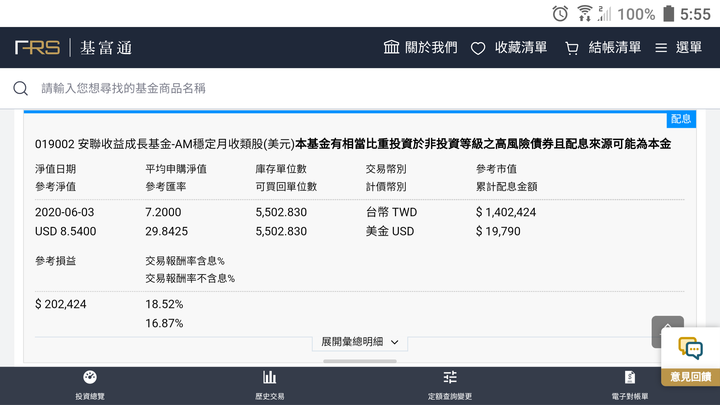Screen dimensions: 720x405
Task: Select the 參考市值 column header
Action: [496, 169]
